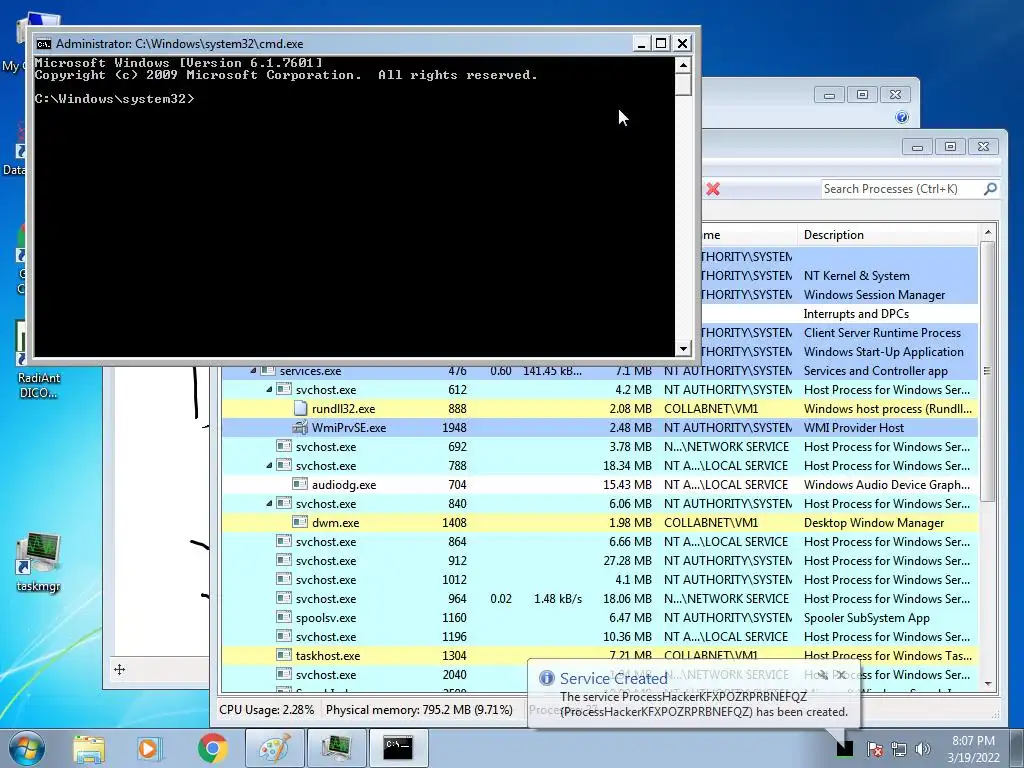1024x768 pixels.
Task: Click the cmd.exe taskbar button
Action: click(x=398, y=748)
